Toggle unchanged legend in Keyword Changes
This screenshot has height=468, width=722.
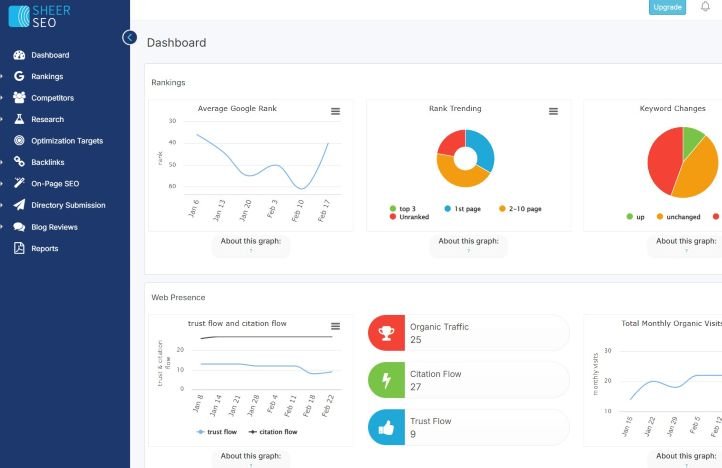coord(678,216)
